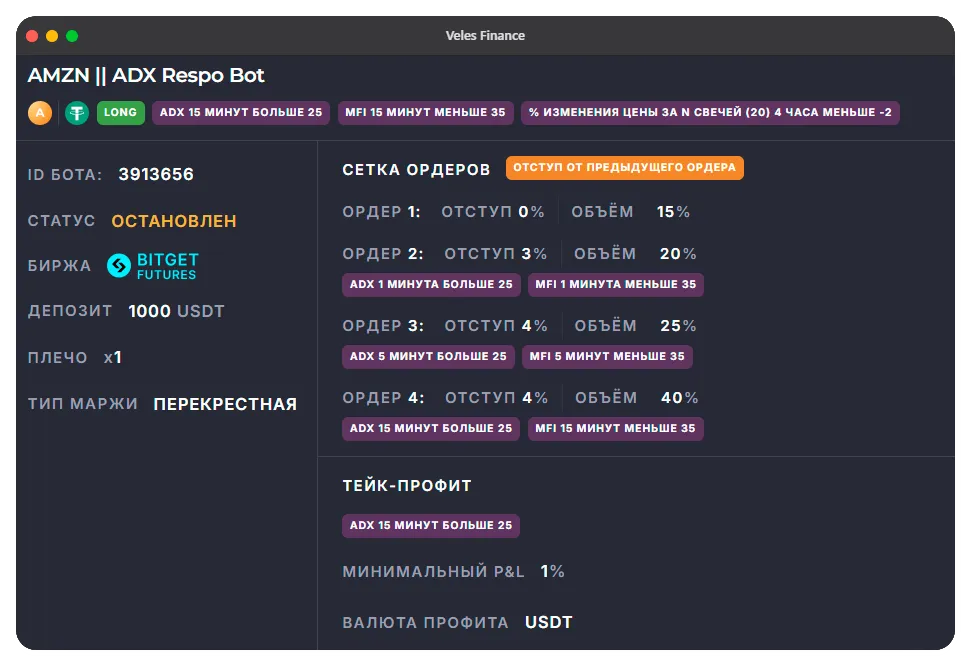Screen dimensions: 971x666
Task: Click the header ADX 15 minutes filter tag
Action: [241, 113]
